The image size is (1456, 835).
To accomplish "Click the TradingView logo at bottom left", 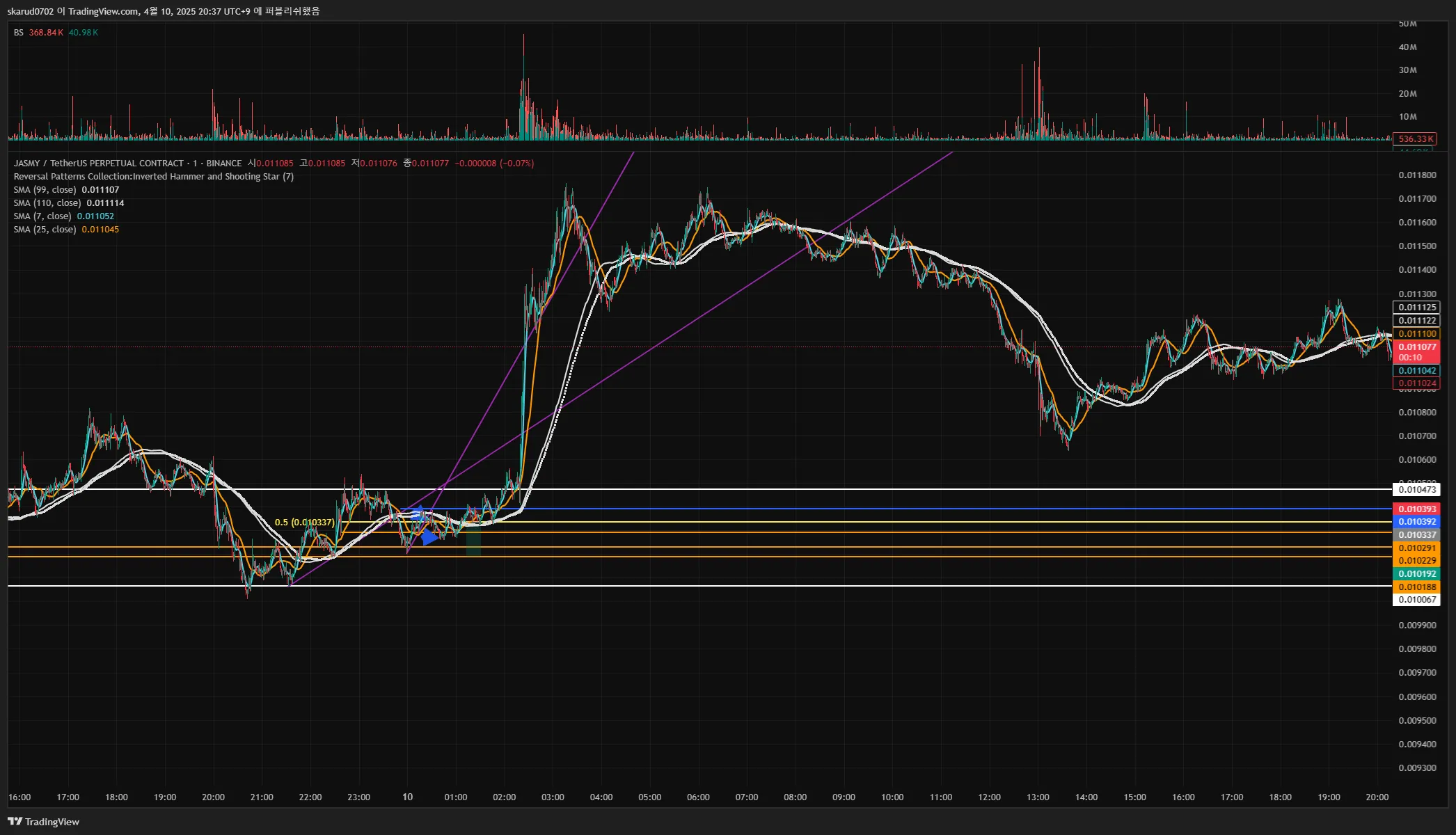I will pos(43,822).
